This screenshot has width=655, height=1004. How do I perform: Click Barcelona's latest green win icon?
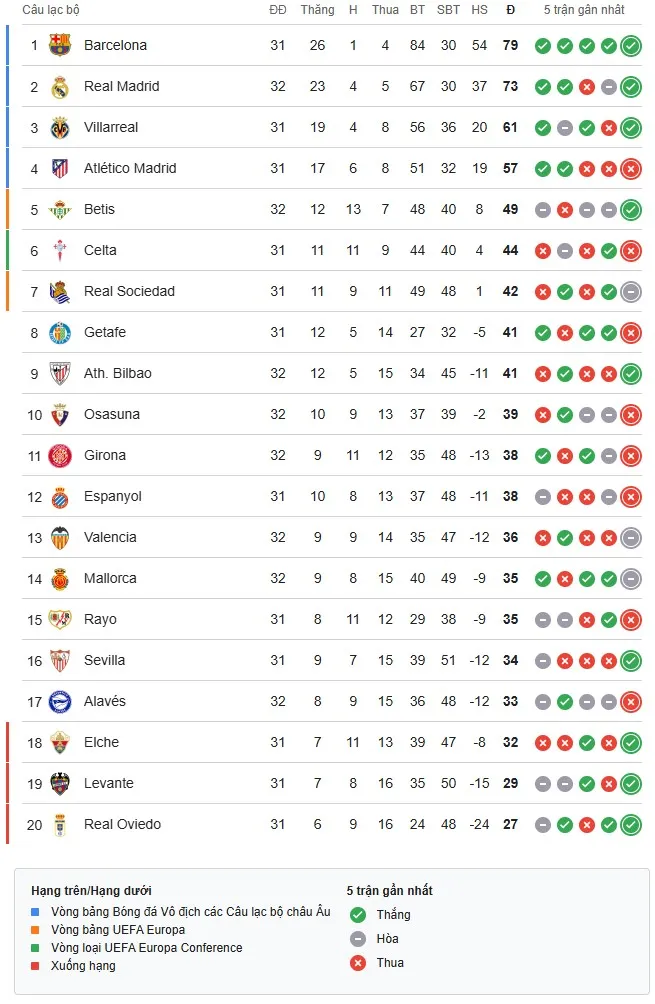(x=630, y=45)
